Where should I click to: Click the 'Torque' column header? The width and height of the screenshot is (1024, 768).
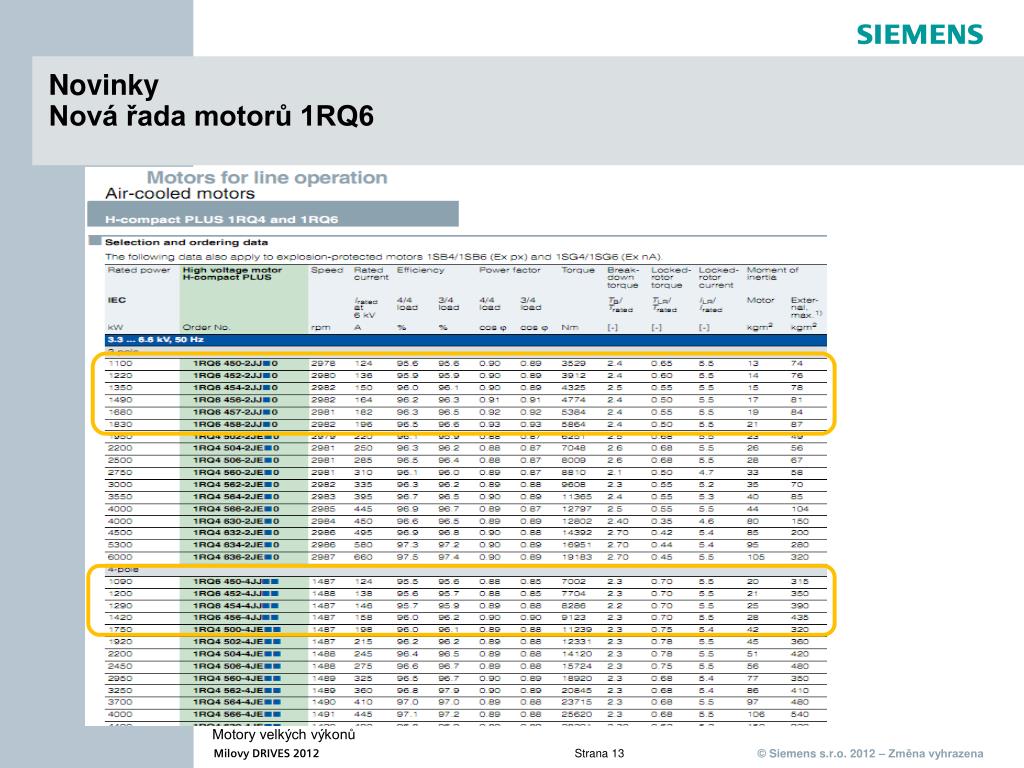[578, 270]
